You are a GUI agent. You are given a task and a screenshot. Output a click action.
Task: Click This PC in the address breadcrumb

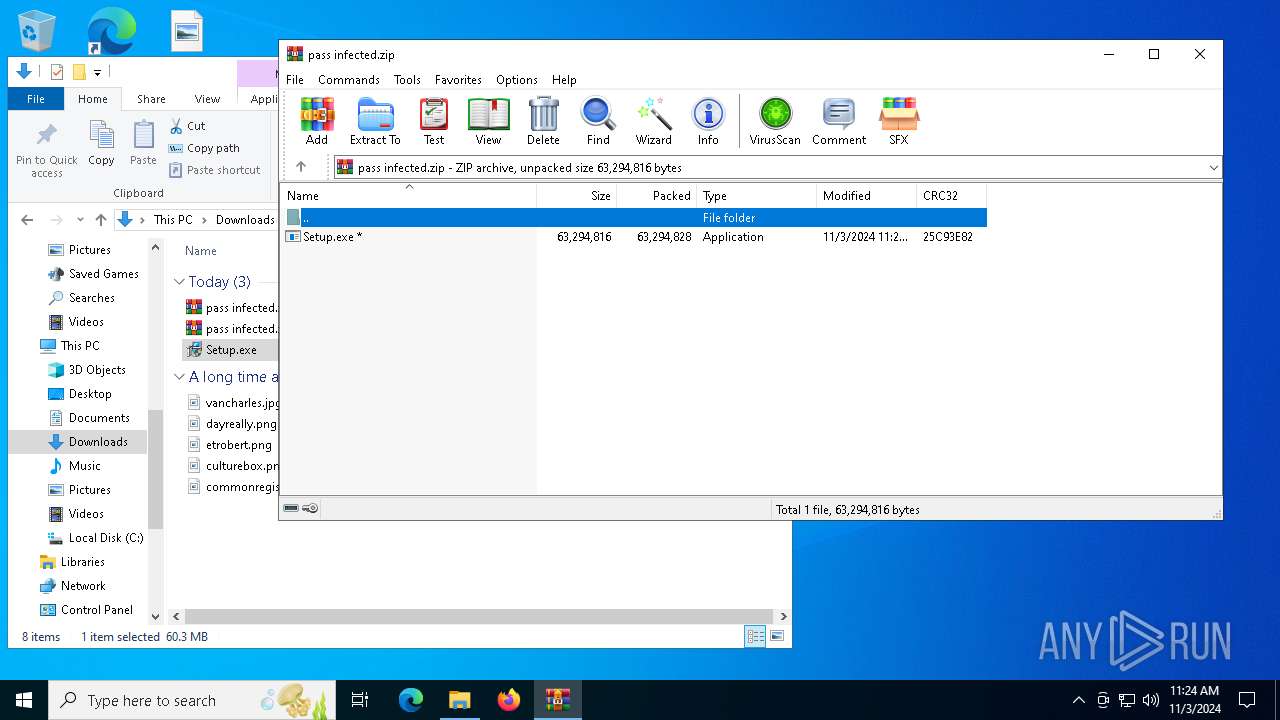(173, 220)
